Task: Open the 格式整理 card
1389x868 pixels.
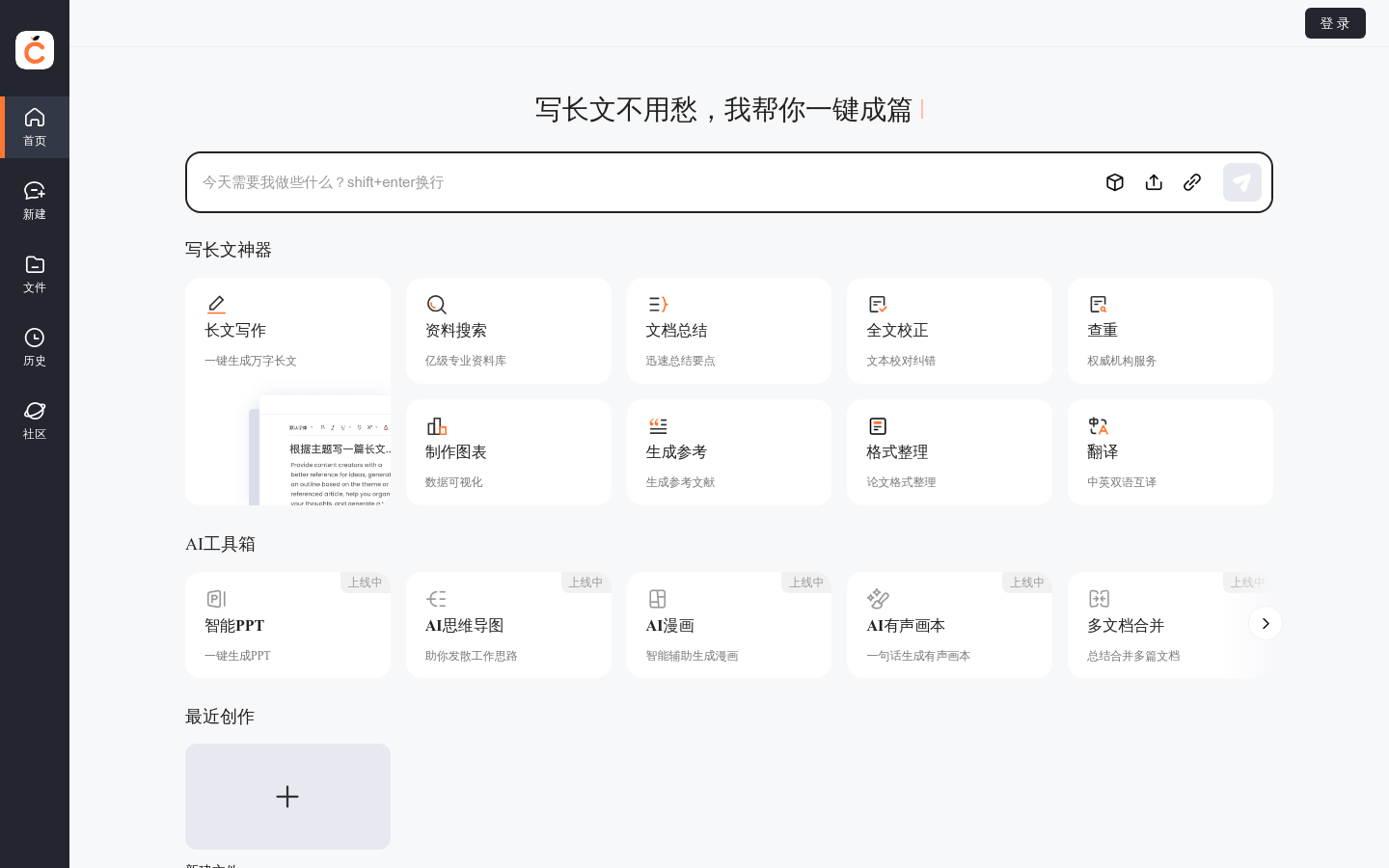Action: pos(949,452)
